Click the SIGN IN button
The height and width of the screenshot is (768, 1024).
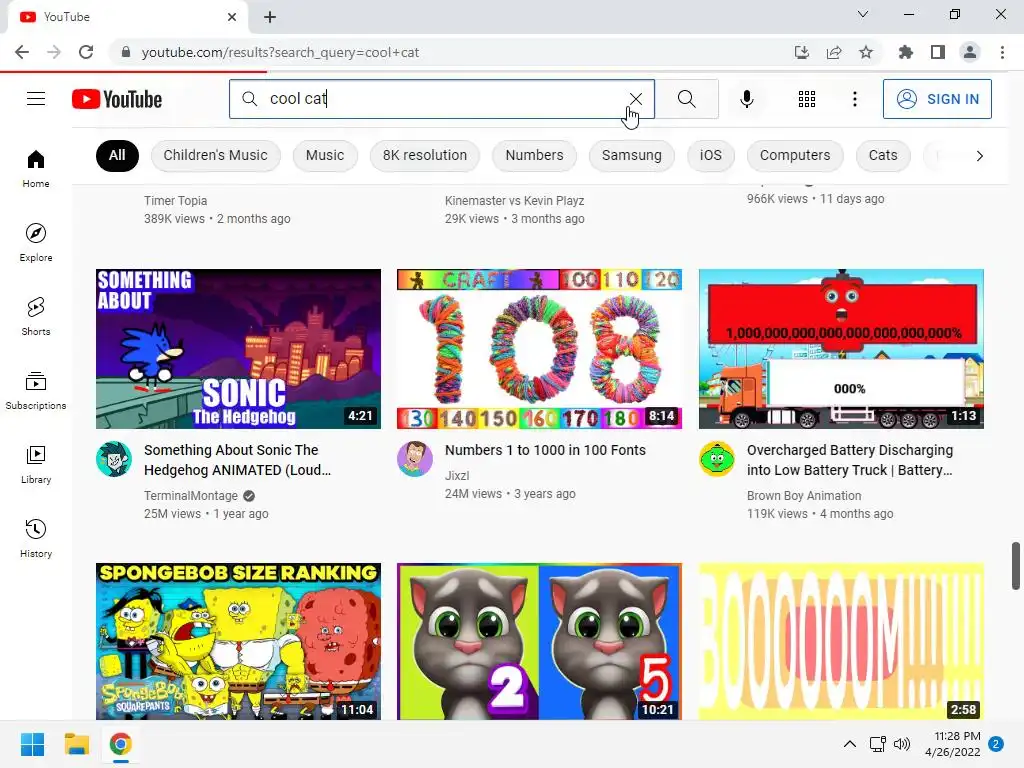click(x=937, y=99)
